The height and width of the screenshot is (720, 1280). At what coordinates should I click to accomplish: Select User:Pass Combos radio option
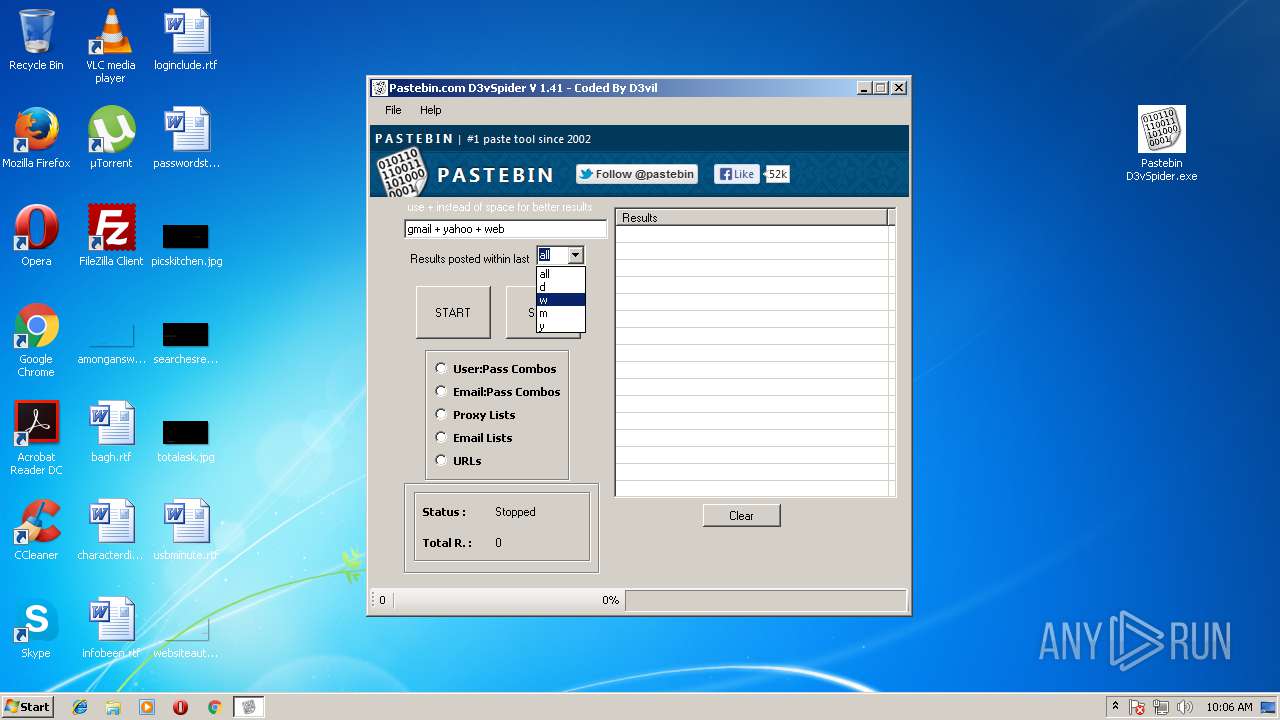[496, 369]
